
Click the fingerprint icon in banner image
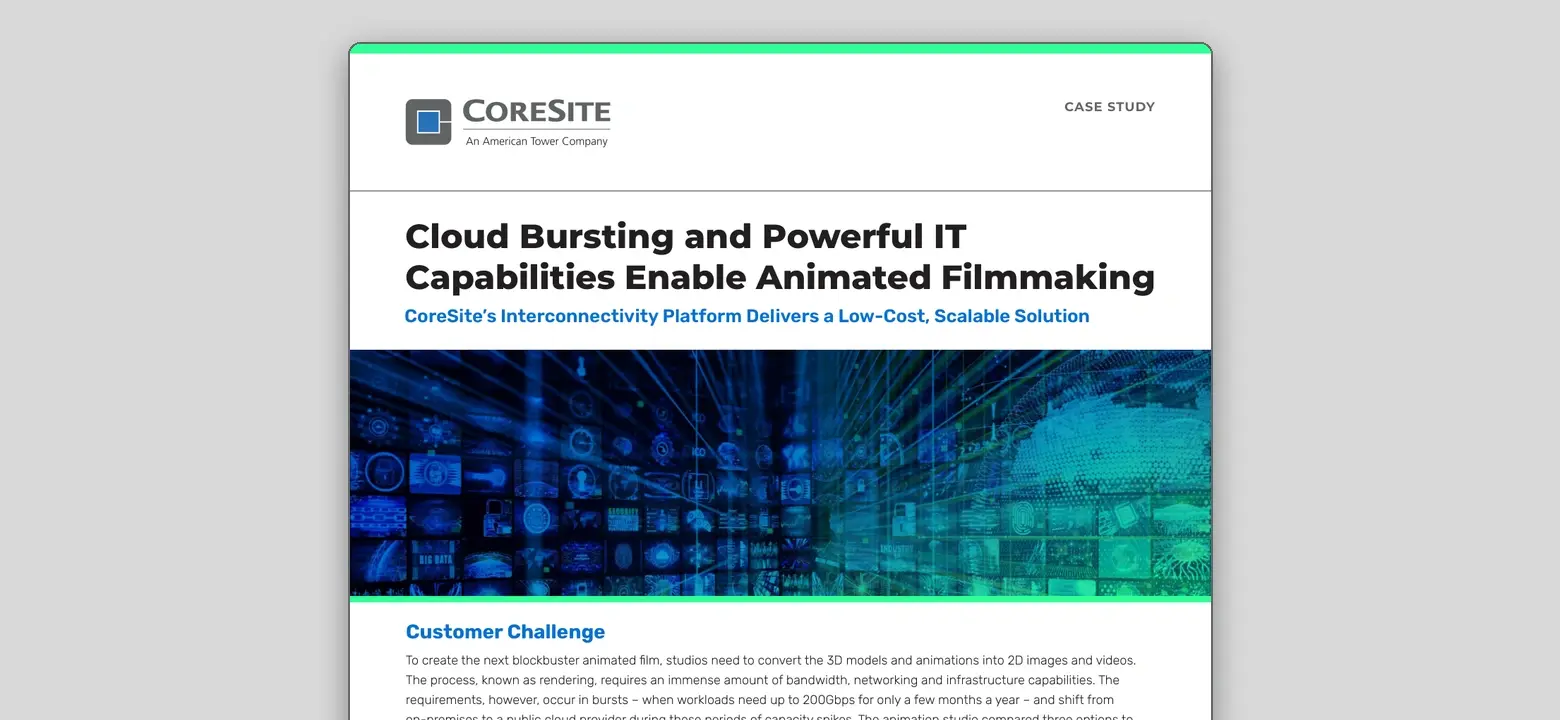(x=1023, y=518)
